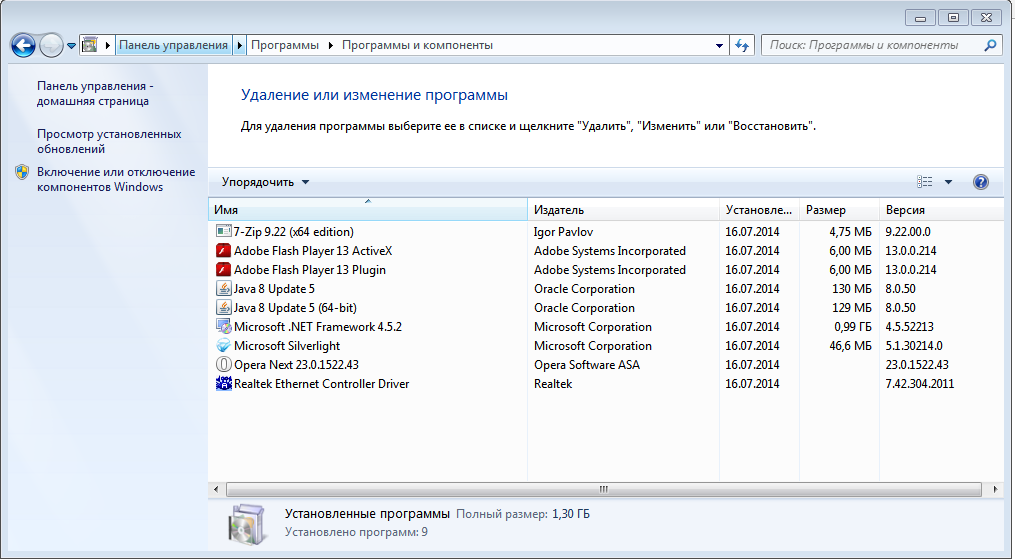Screen dimensions: 1015x559
Task: Select Java 8 Update 5 (64-bit) name
Action: coord(295,307)
